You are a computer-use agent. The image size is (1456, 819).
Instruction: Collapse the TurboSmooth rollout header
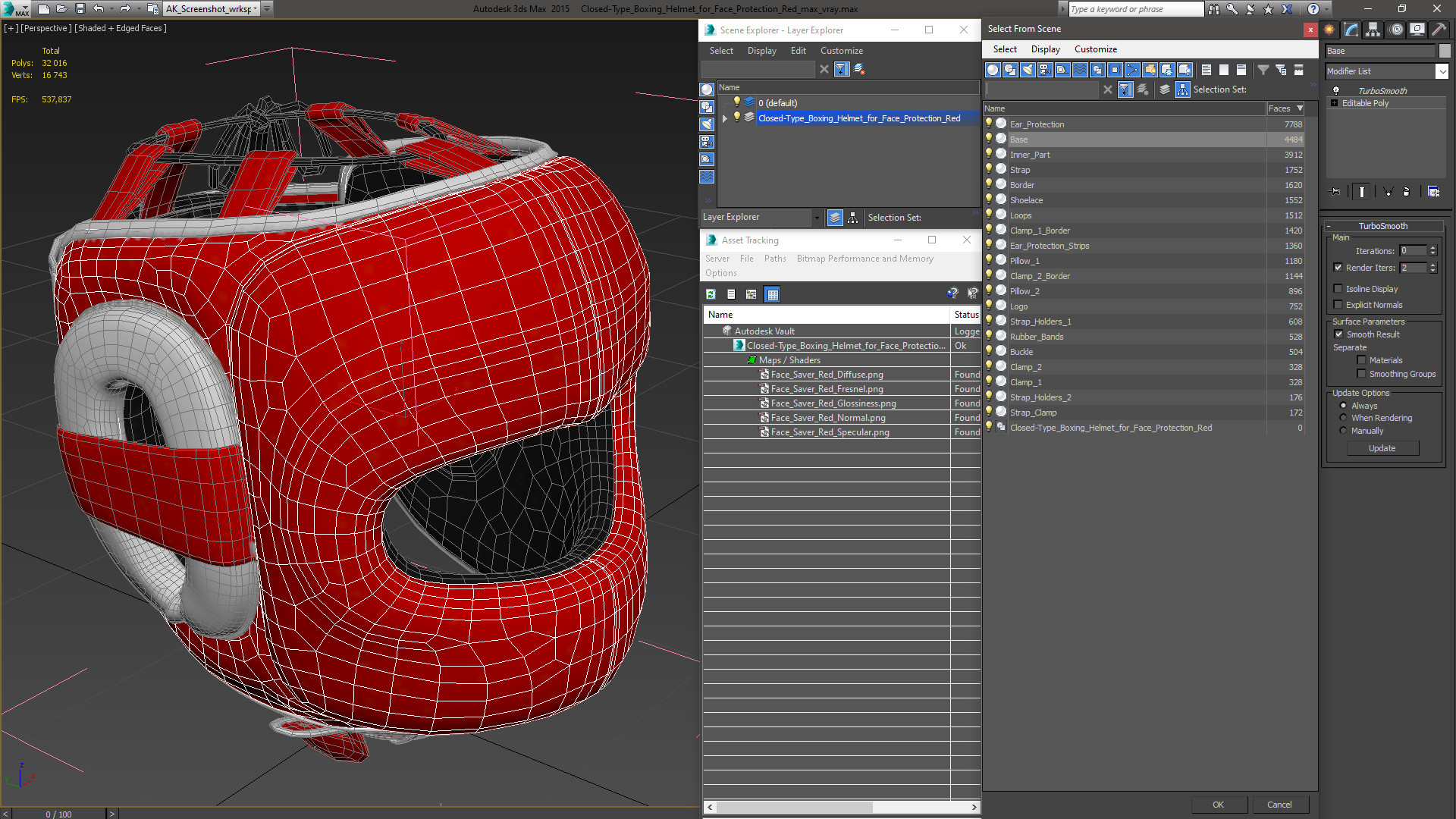coord(1383,226)
